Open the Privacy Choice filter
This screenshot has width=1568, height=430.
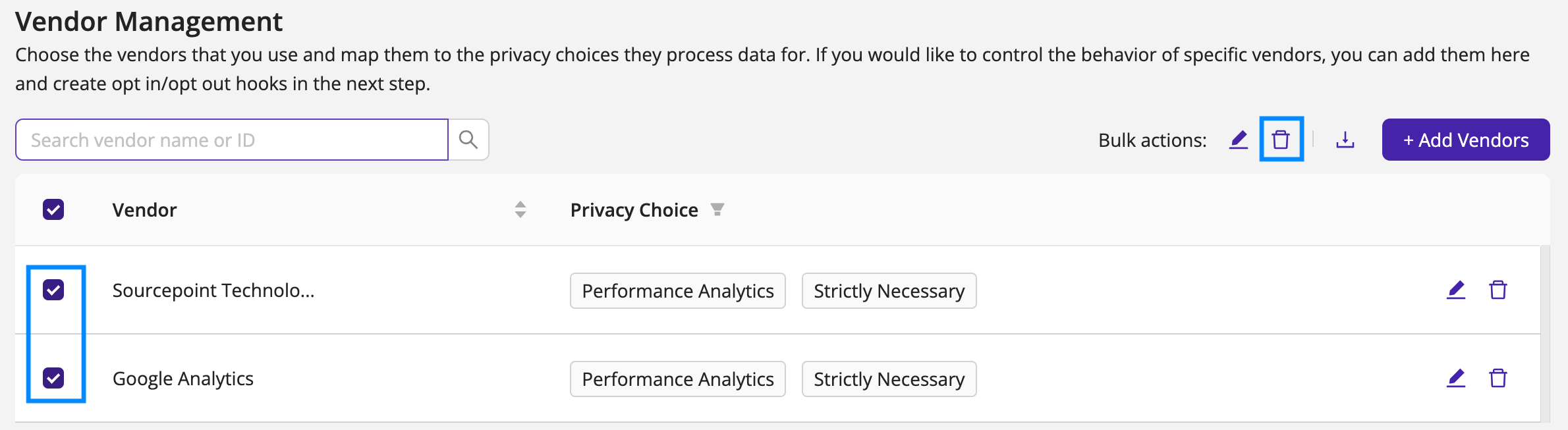[x=717, y=209]
